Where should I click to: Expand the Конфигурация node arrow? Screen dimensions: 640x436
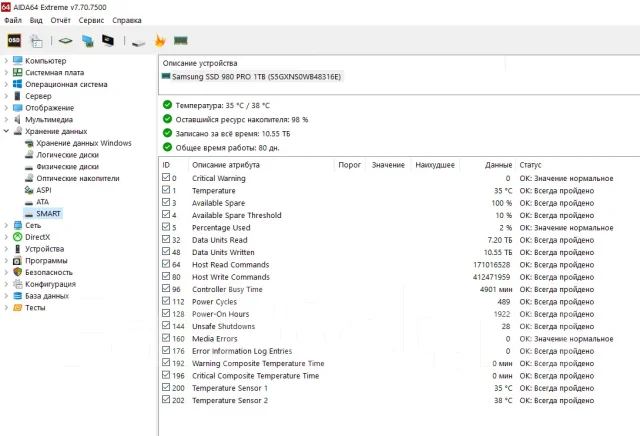pos(6,284)
